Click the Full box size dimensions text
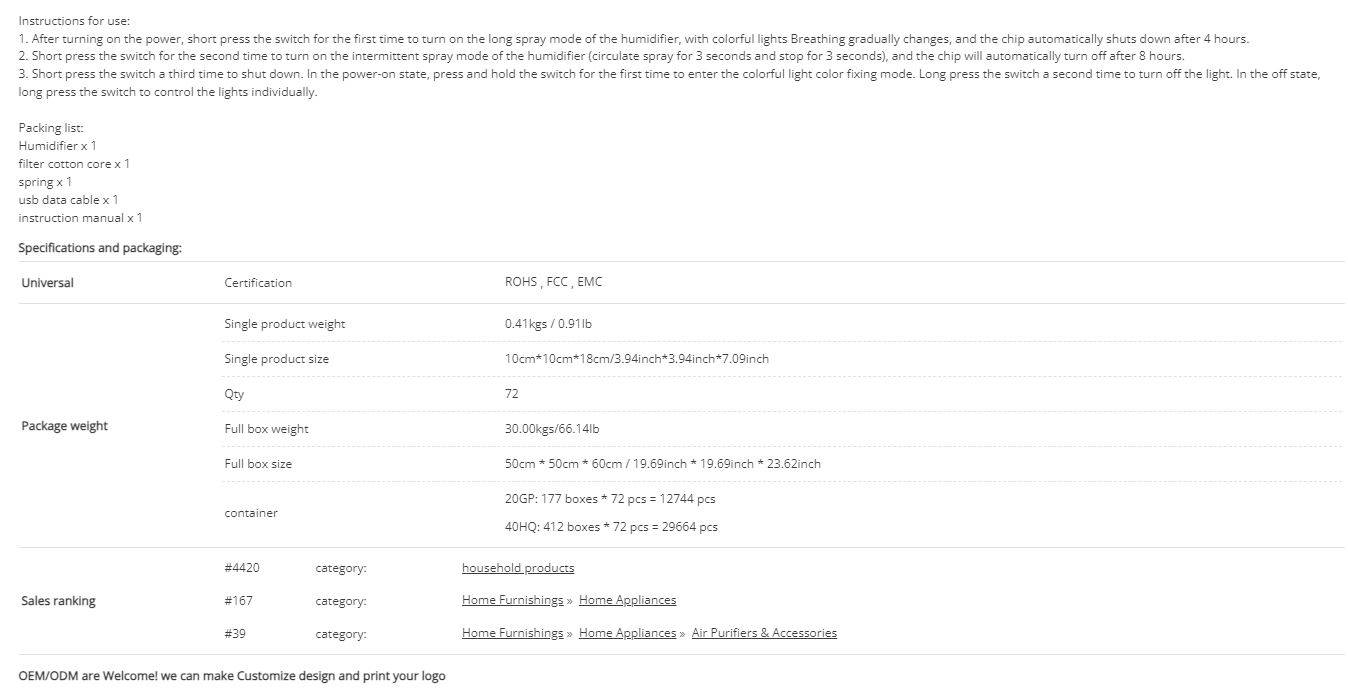Viewport: 1348px width, 700px height. [663, 464]
